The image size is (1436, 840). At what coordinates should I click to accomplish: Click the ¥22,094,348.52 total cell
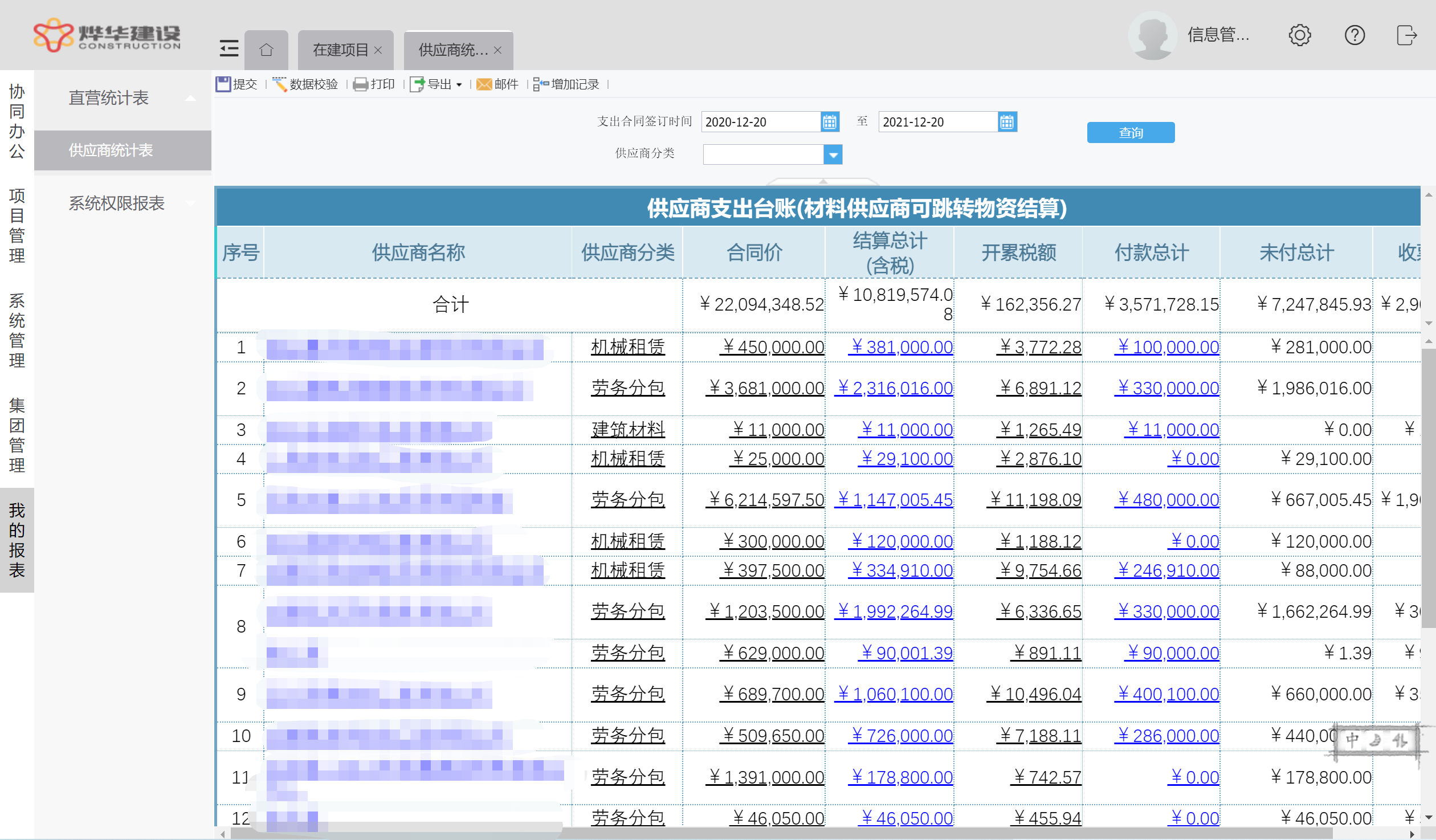(x=754, y=304)
